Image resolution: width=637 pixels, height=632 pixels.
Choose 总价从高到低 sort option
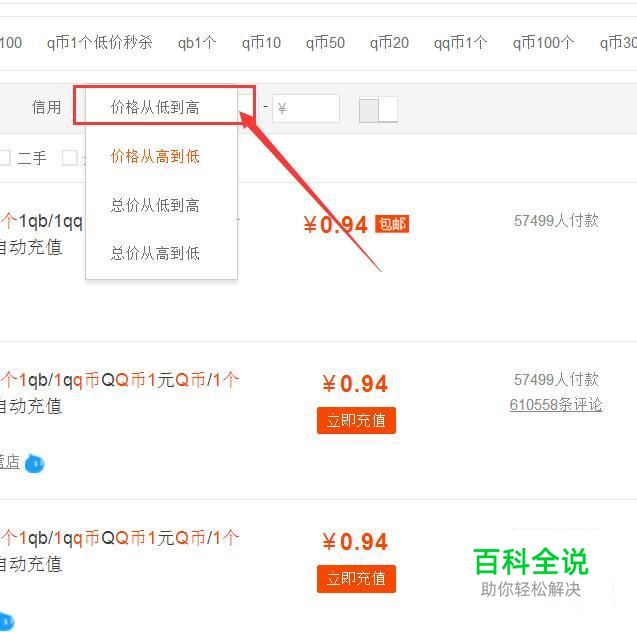(155, 253)
